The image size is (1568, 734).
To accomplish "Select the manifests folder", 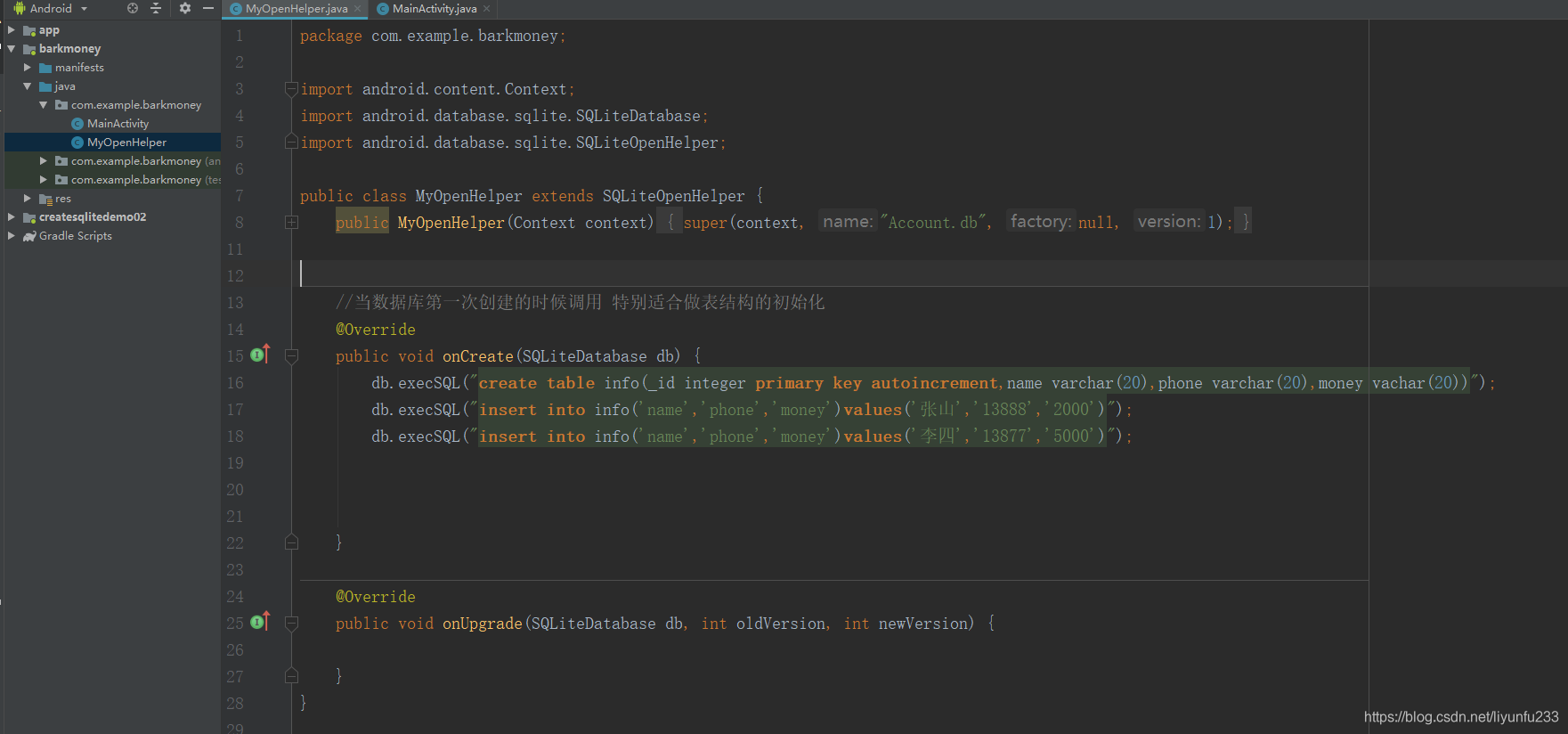I will click(79, 68).
